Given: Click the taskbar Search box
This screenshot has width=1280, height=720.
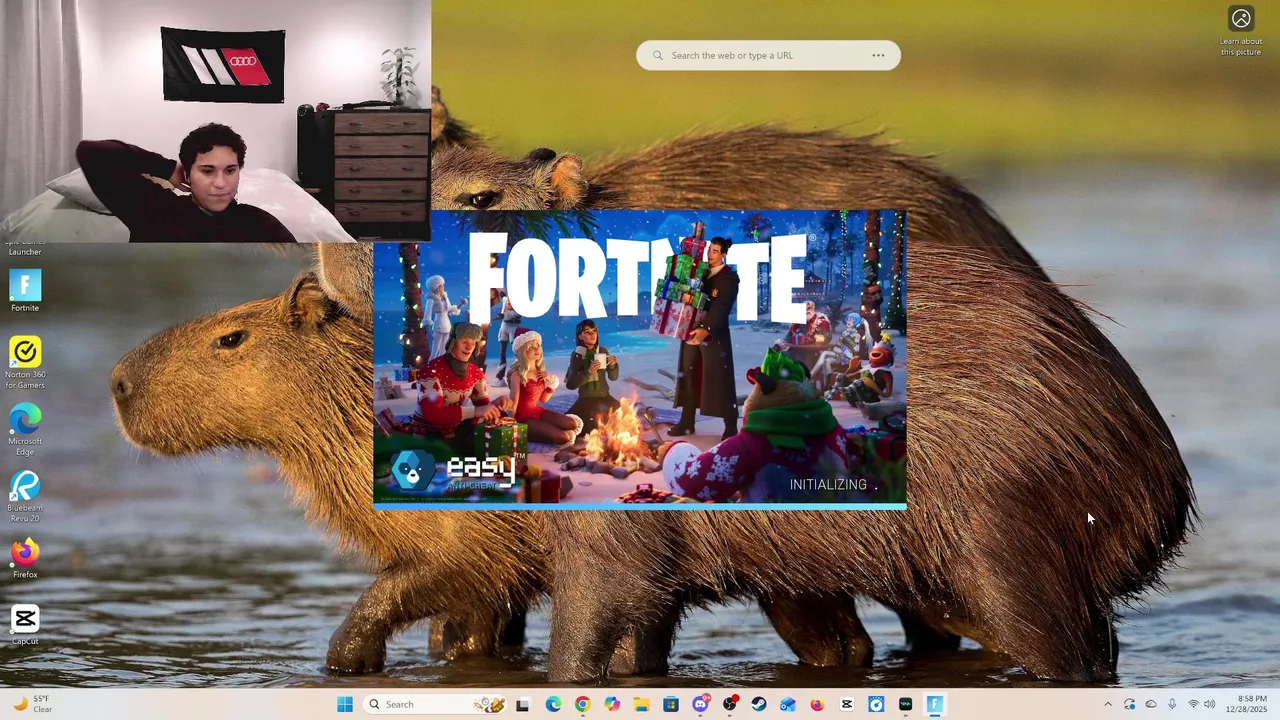Looking at the screenshot, I should tap(435, 704).
